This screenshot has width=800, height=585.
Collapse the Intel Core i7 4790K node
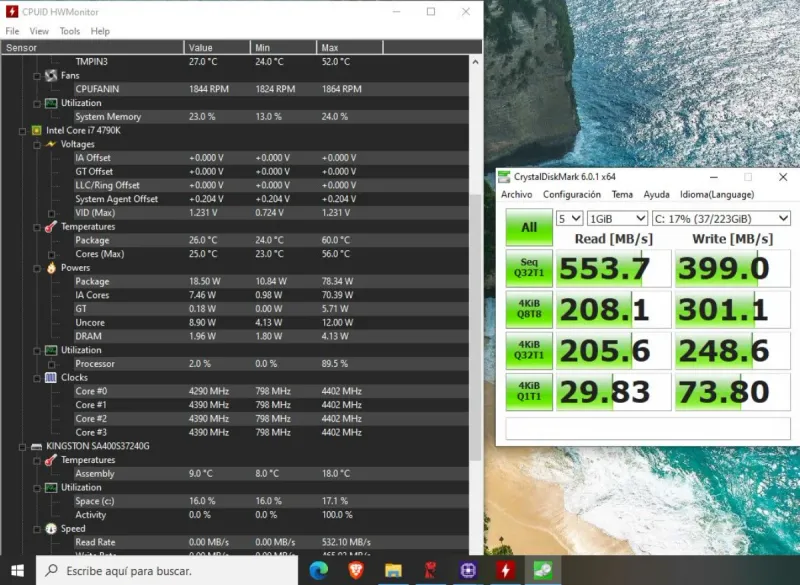(22, 131)
